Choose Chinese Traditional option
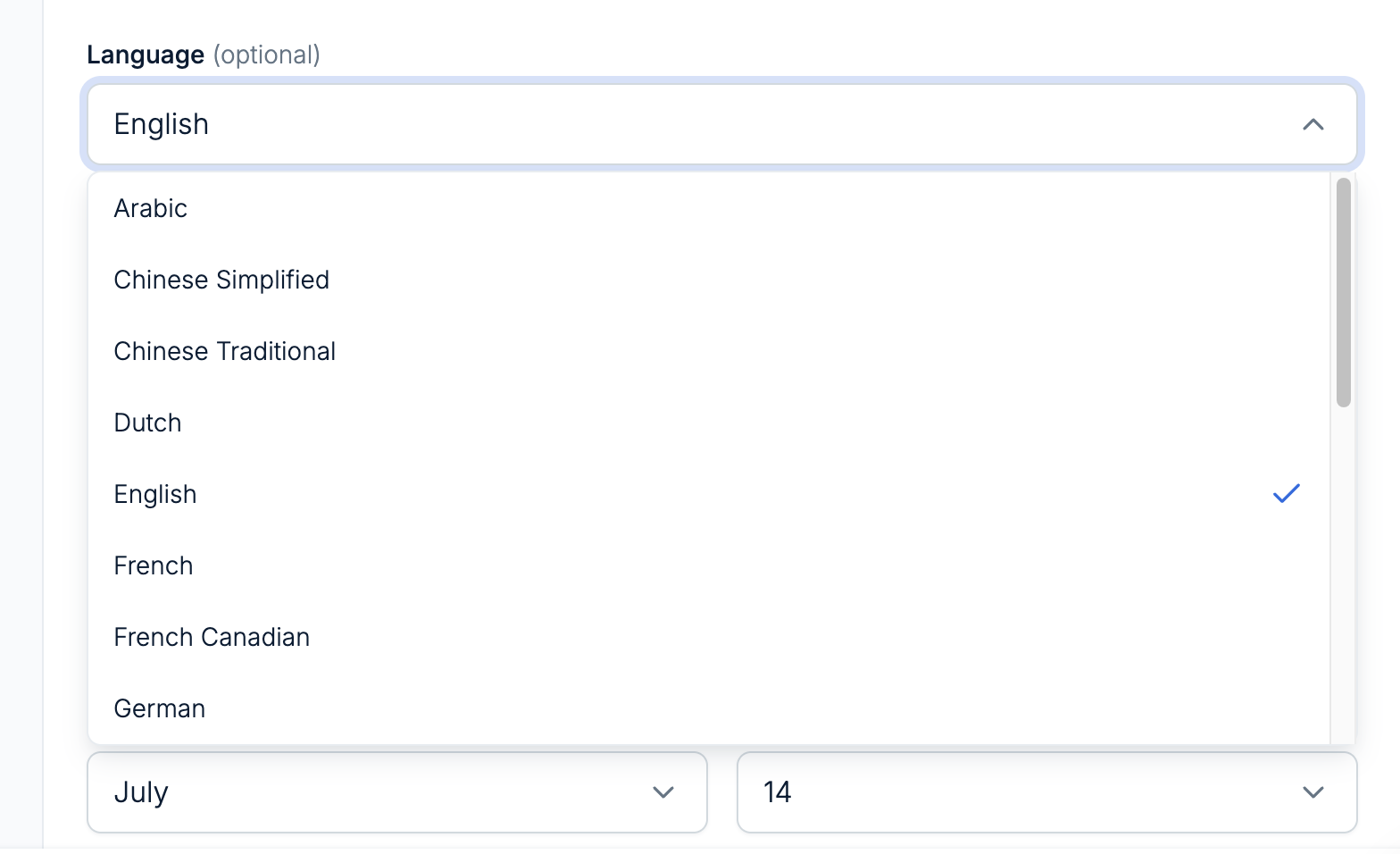1400x854 pixels. click(709, 351)
